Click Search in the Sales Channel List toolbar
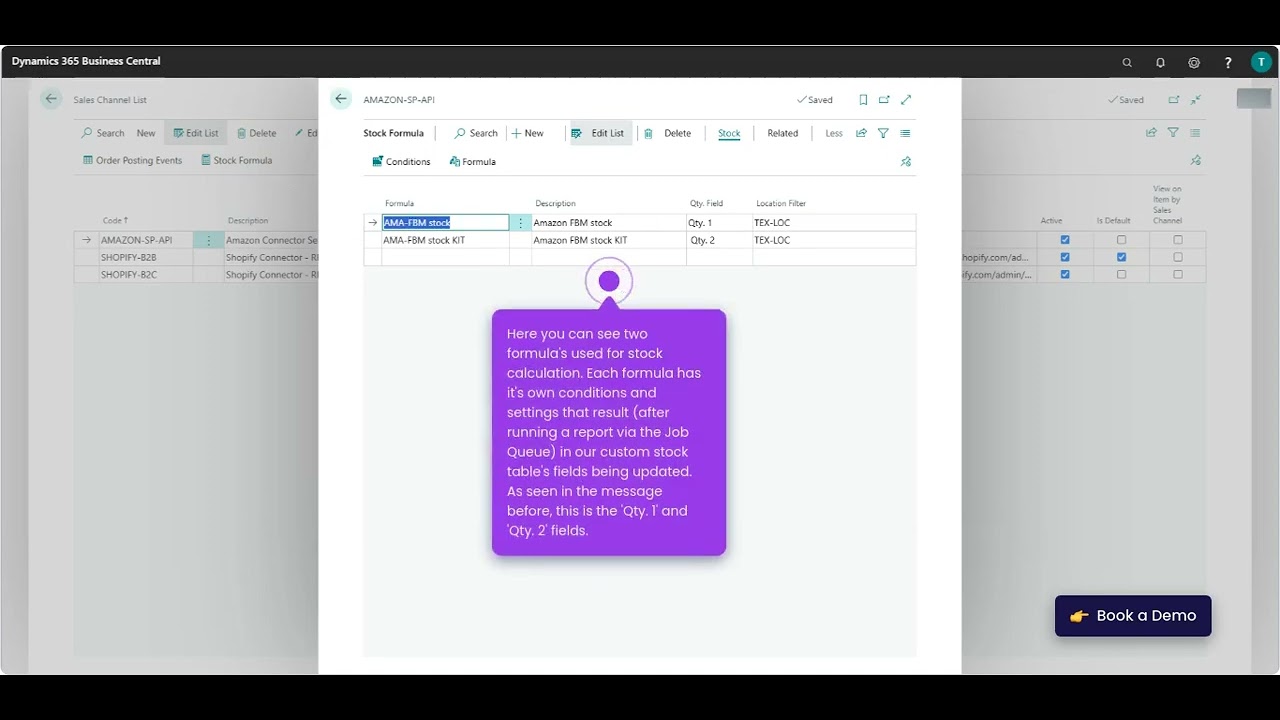Viewport: 1280px width, 720px height. click(x=103, y=133)
